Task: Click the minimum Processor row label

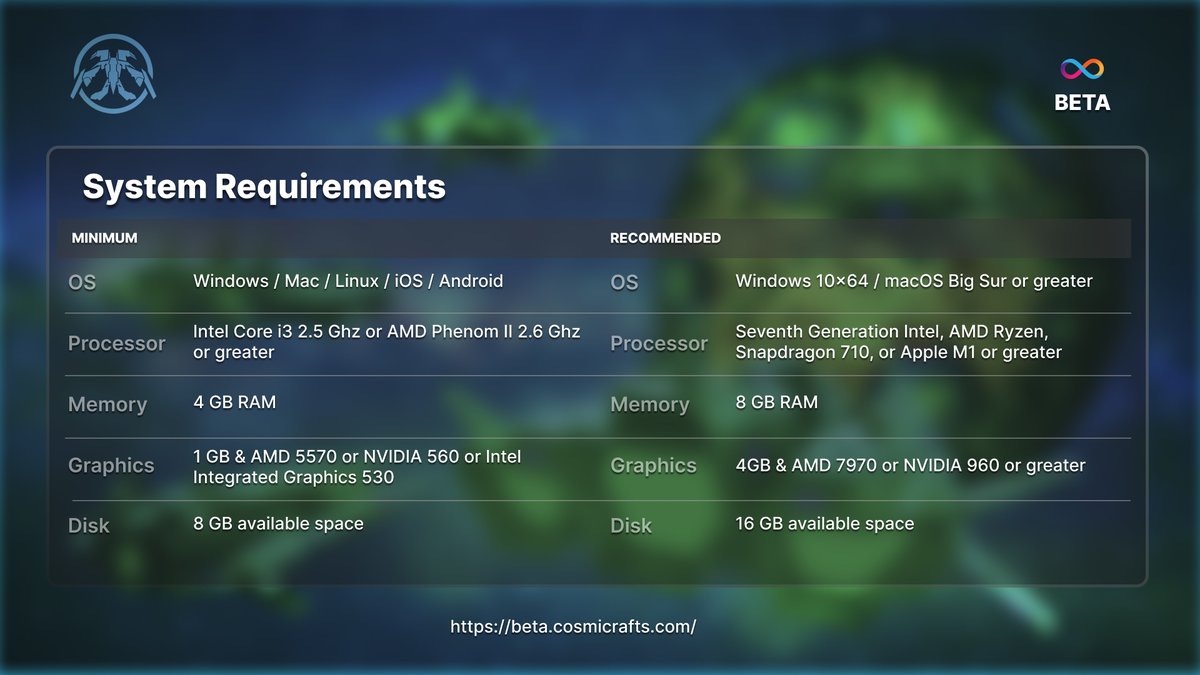Action: point(116,343)
